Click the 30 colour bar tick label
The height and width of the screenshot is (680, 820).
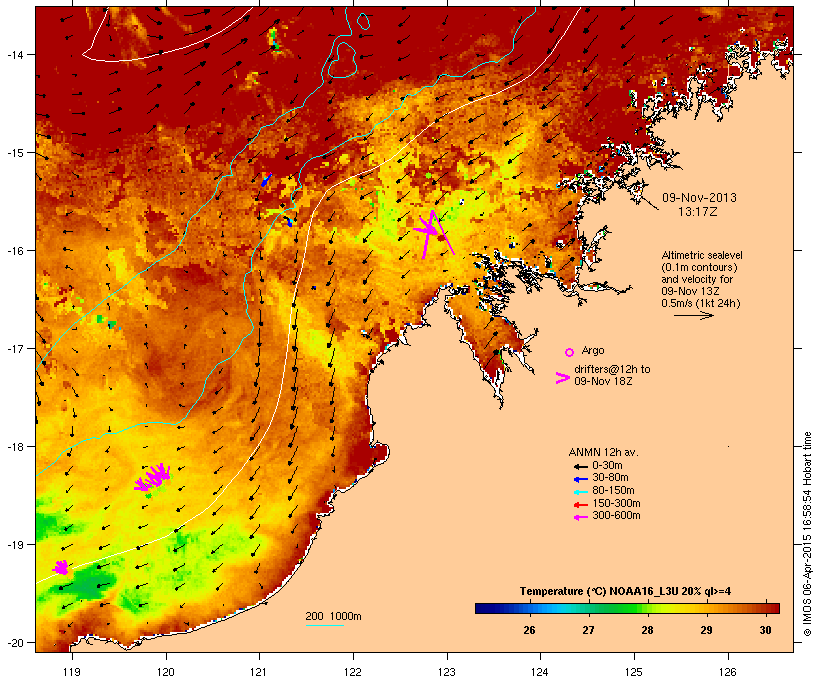(x=765, y=630)
